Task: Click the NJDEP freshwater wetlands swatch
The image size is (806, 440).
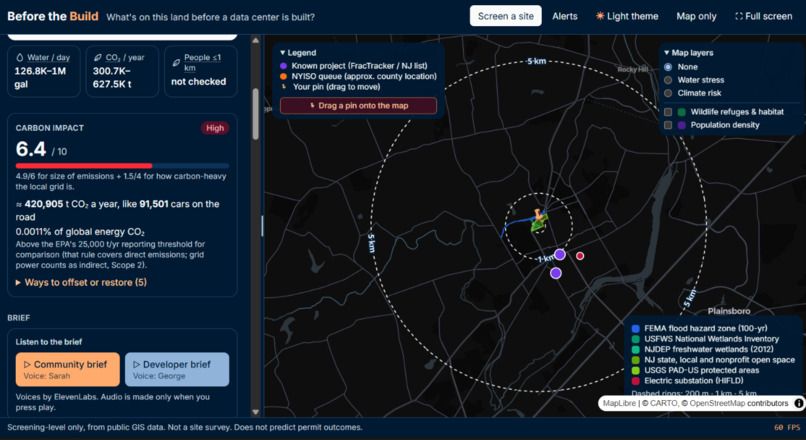Action: 635,350
